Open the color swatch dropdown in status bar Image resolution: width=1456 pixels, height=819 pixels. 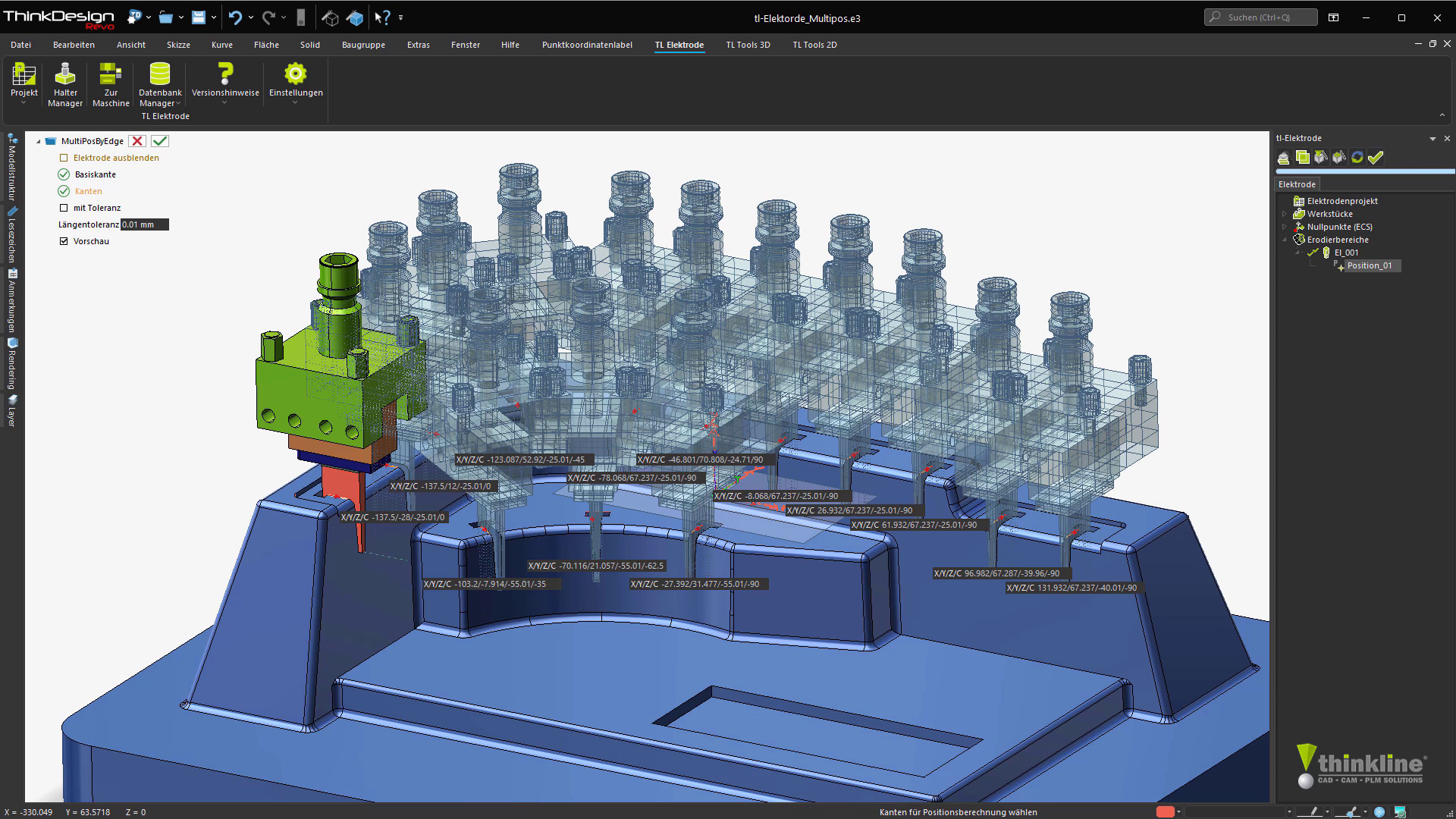coord(1179,812)
